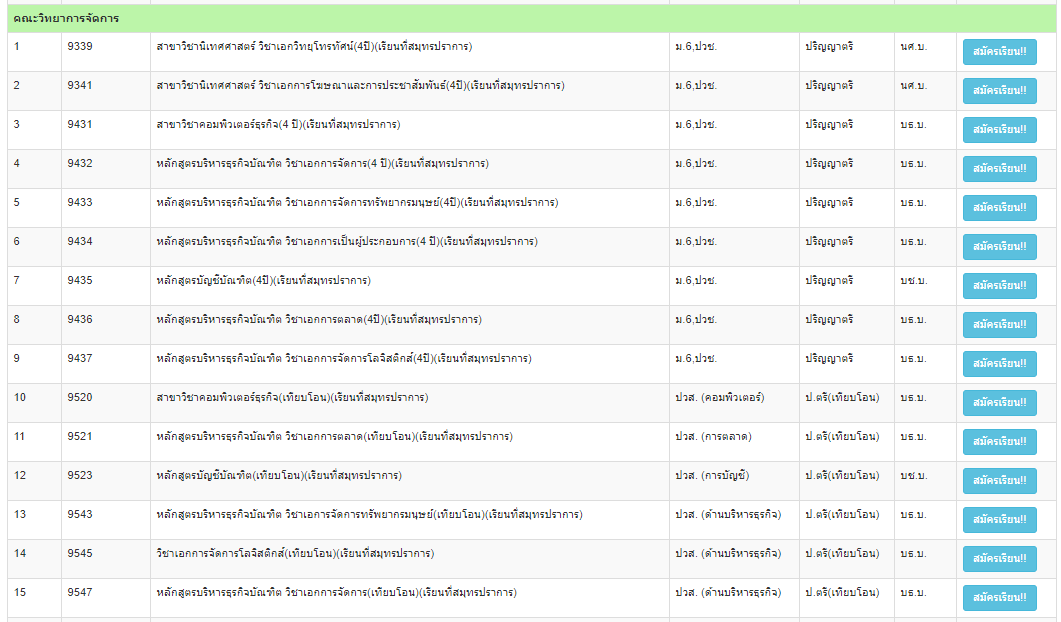
Task: Apply for accounting program 9435
Action: [999, 286]
